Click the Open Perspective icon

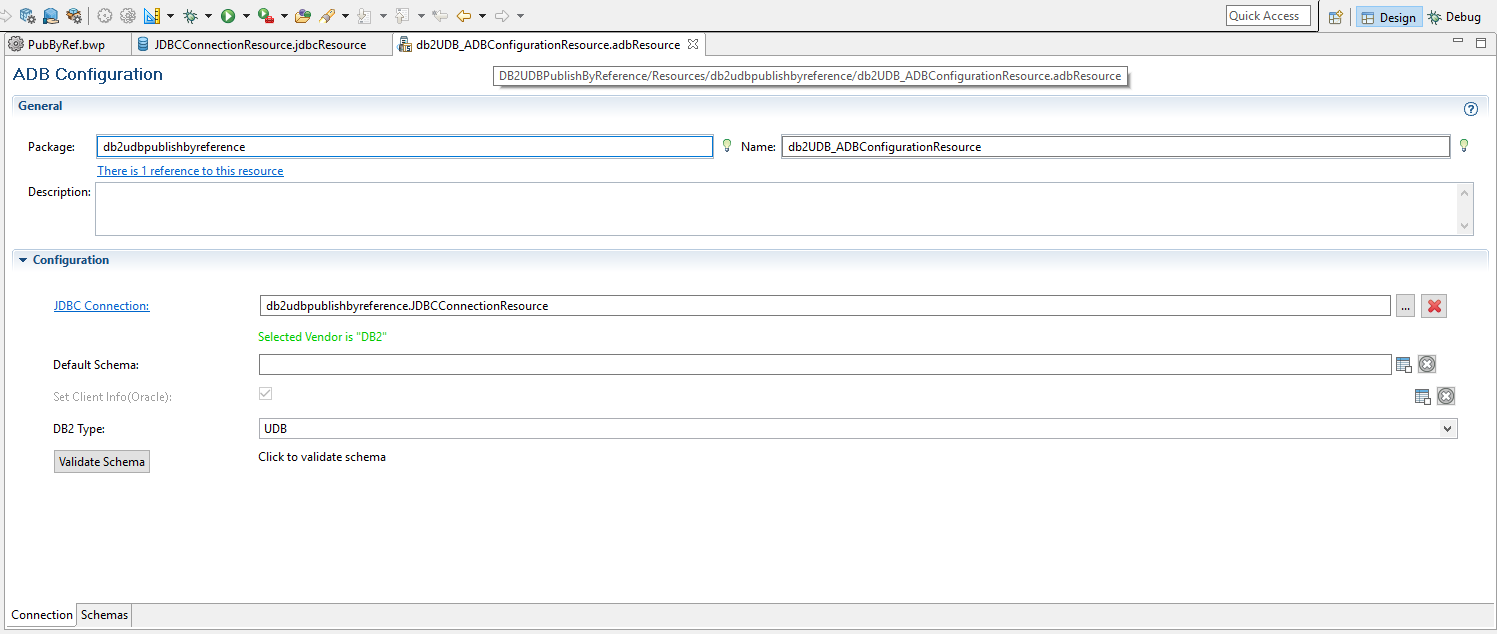(x=1335, y=17)
